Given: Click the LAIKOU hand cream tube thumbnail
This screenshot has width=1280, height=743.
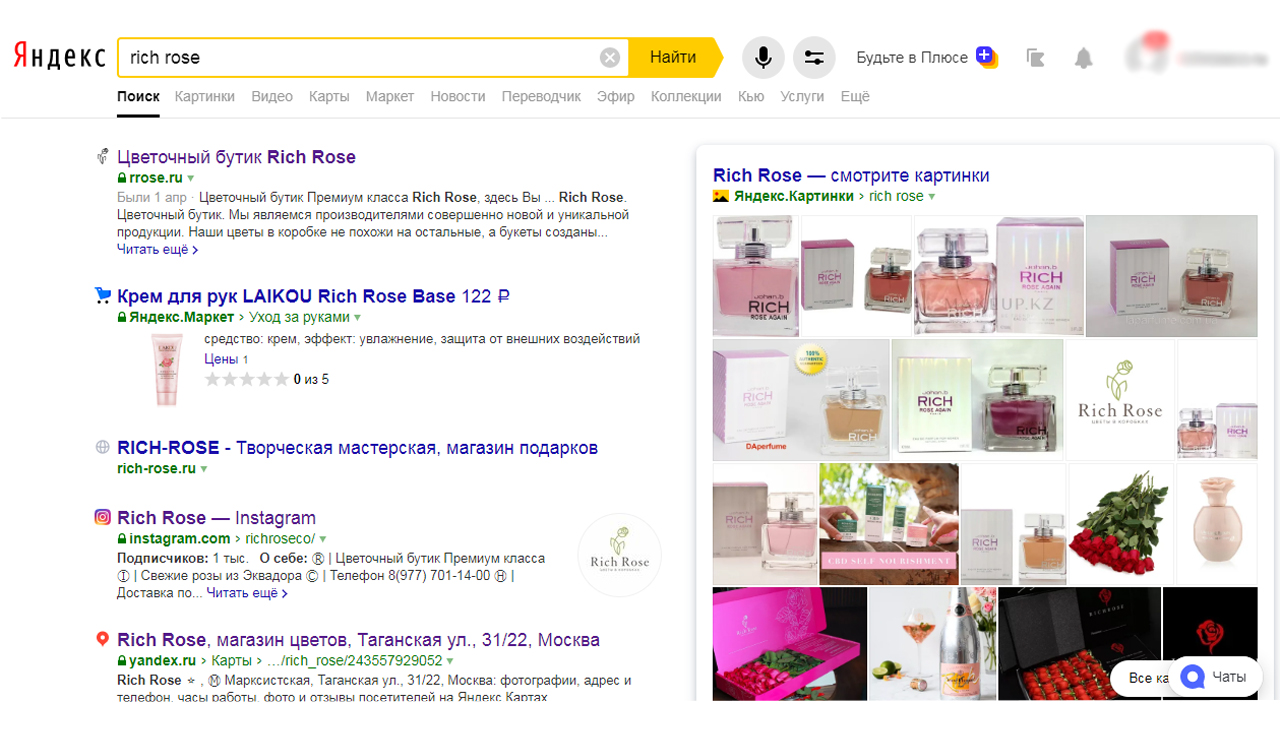Looking at the screenshot, I should tap(168, 369).
